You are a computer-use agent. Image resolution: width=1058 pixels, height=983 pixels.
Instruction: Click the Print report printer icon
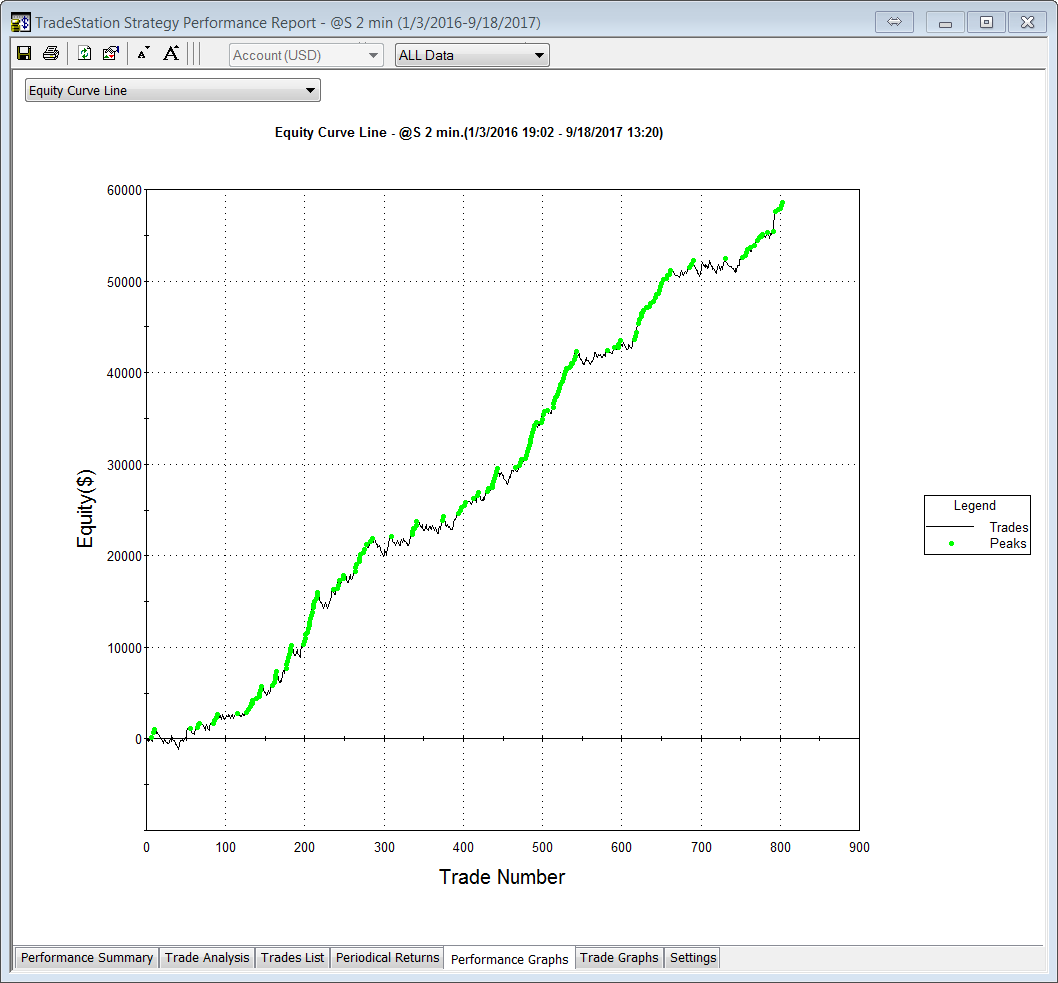coord(50,54)
